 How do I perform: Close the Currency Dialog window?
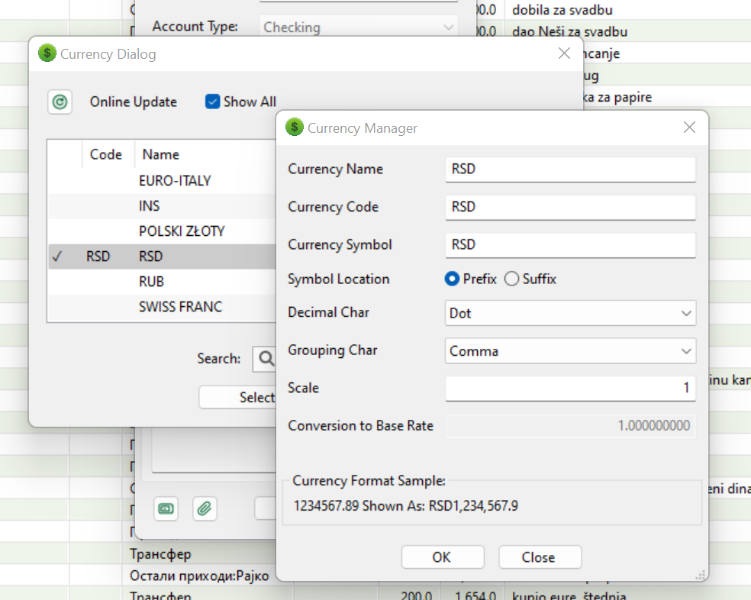click(x=564, y=53)
